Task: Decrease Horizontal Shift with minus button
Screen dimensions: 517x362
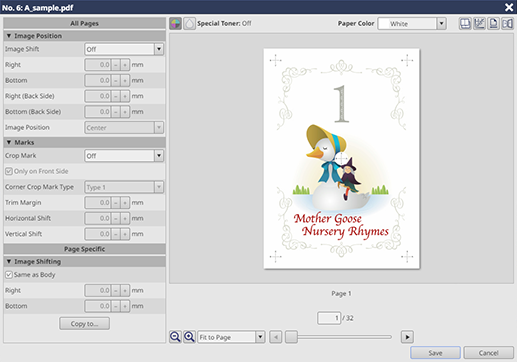Action: (116, 218)
